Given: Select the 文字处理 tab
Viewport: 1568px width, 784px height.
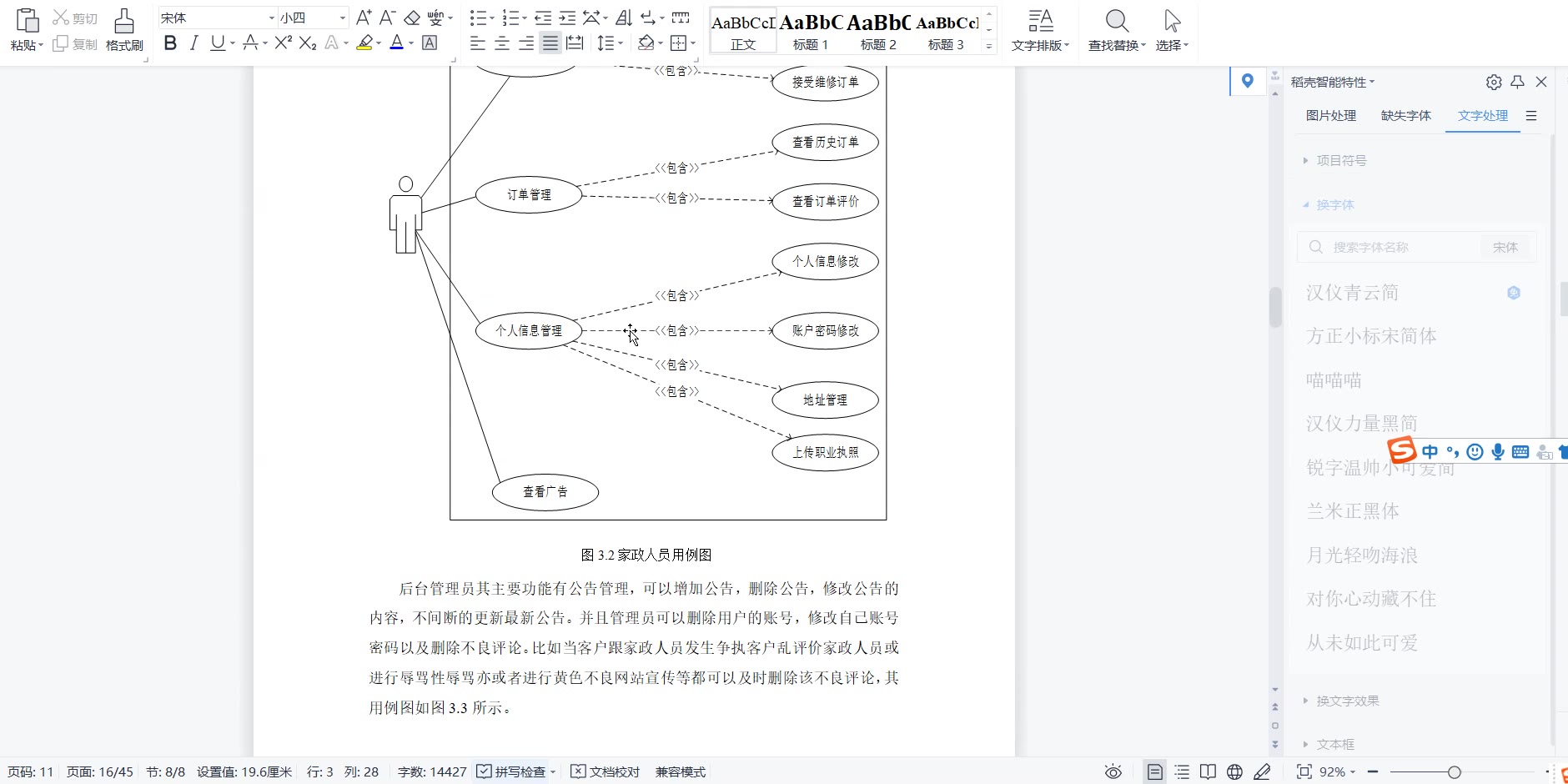Looking at the screenshot, I should tap(1483, 116).
